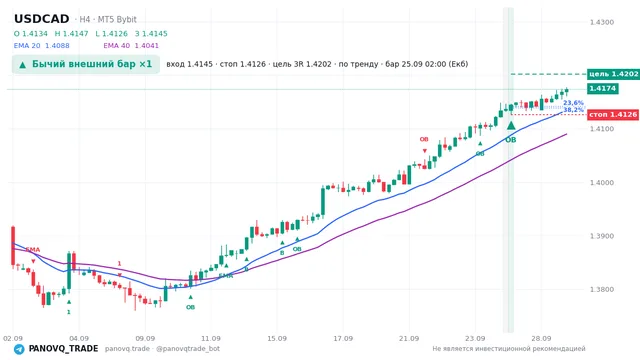This screenshot has width=640, height=360.
Task: Click the 'H4 · MT5 Bybit' timeframe label
Action: (x=108, y=20)
